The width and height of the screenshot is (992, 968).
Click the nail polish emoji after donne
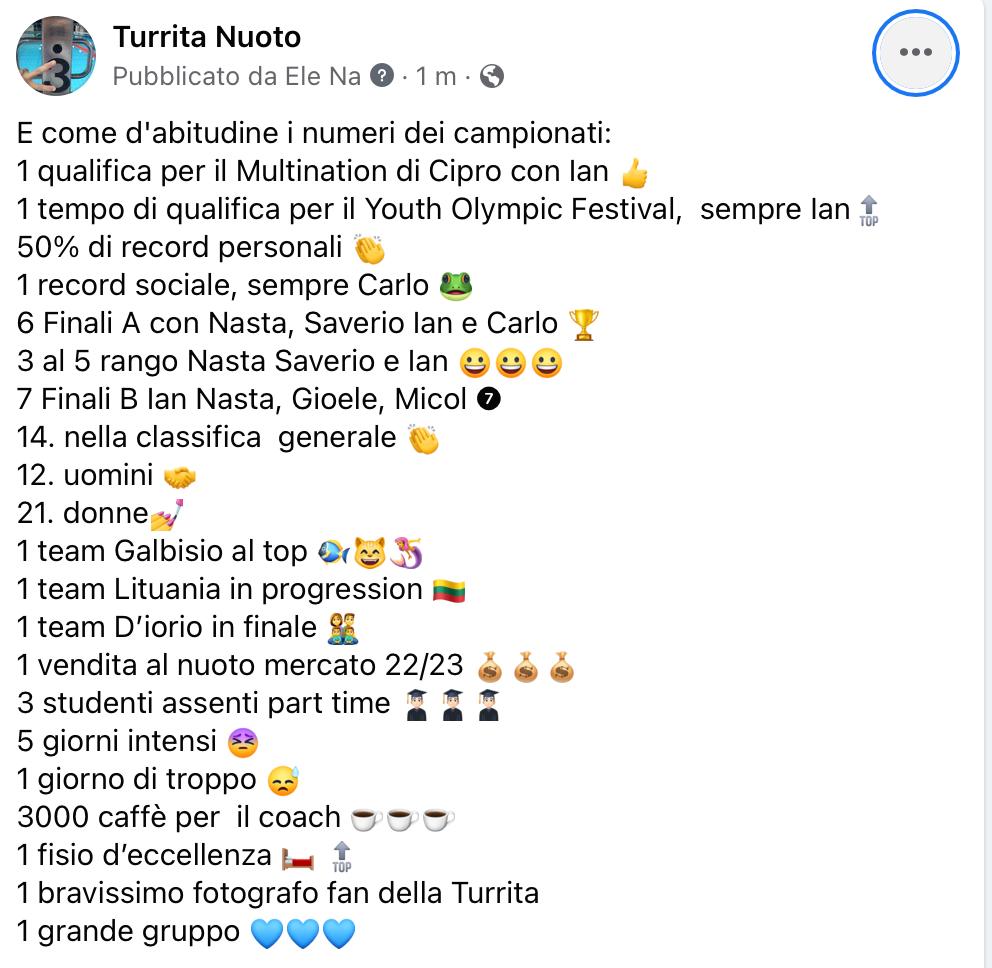click(x=167, y=514)
